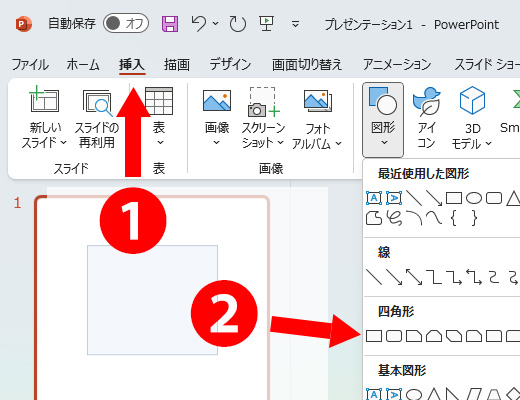Image resolution: width=520 pixels, height=400 pixels.
Task: Insert an アイコン from the ribbon
Action: click(426, 117)
